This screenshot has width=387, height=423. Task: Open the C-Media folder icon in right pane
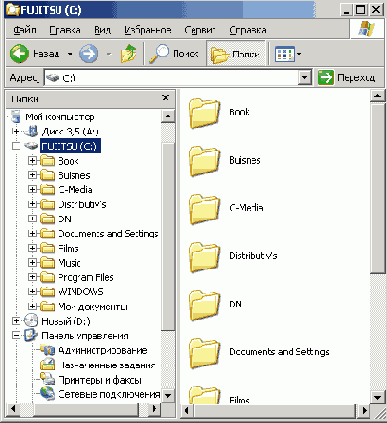click(204, 209)
